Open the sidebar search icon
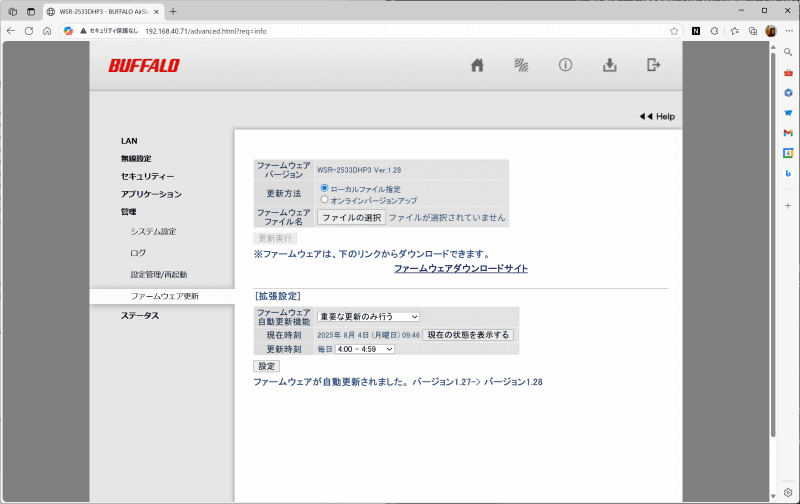The width and height of the screenshot is (800, 504). (788, 52)
